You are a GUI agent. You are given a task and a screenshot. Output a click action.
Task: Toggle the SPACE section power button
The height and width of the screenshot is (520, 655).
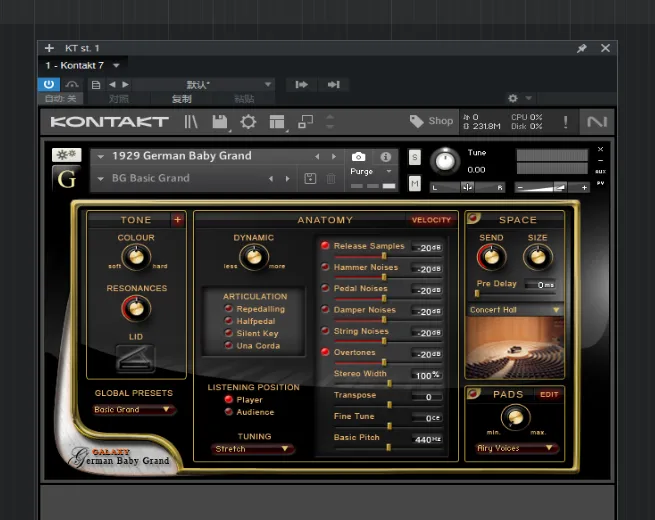[x=474, y=218]
